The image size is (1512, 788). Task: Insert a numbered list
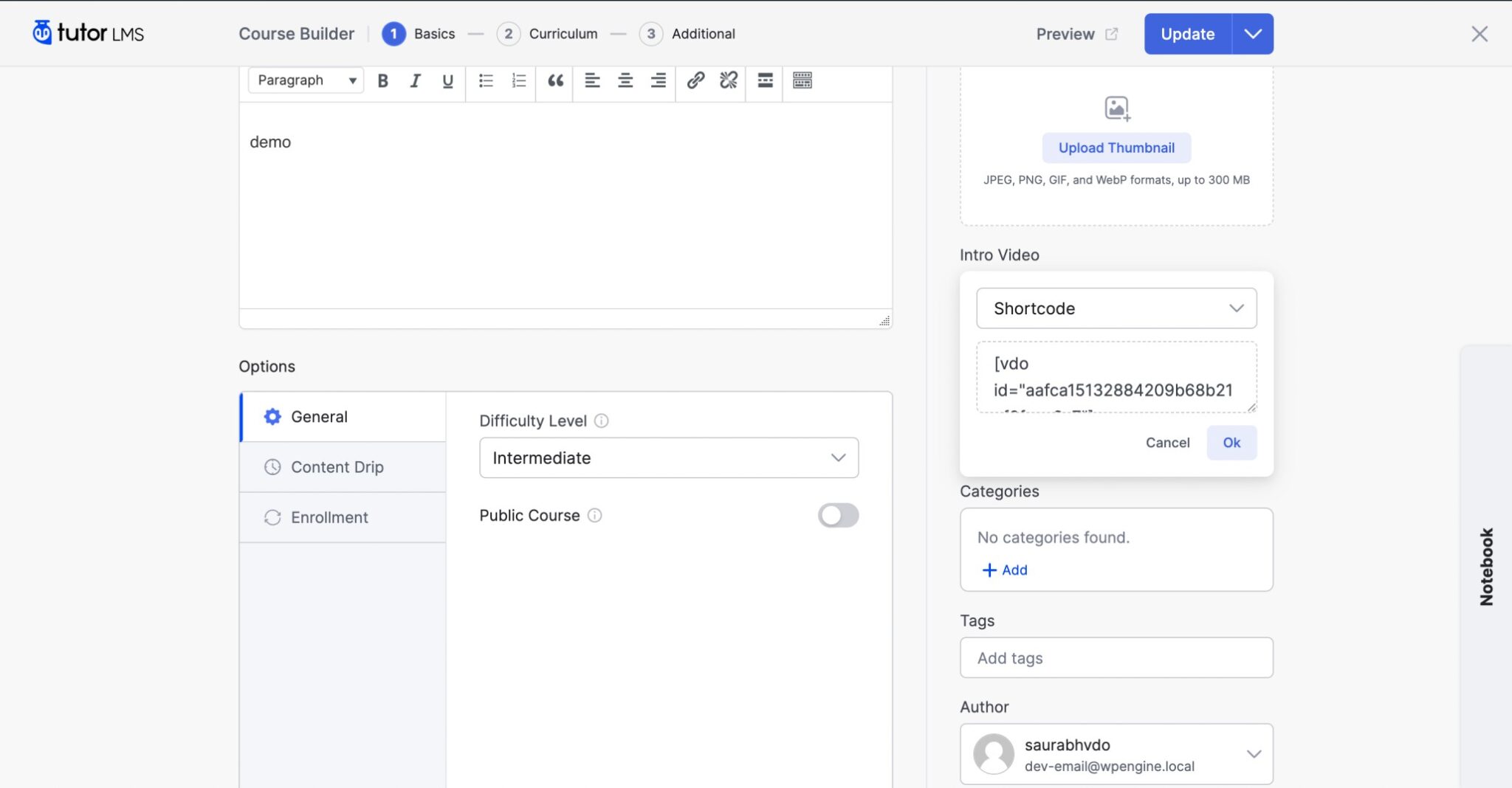coord(518,81)
